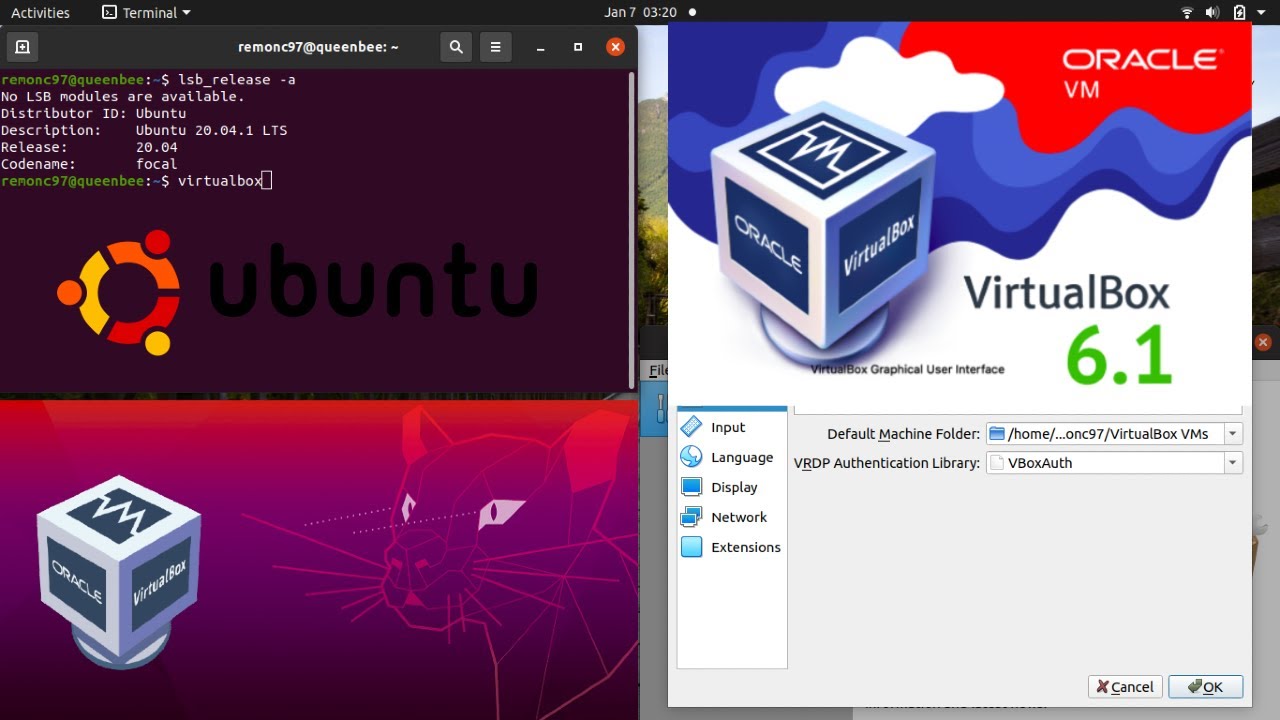Click the terminal title 'remonc97@queenbee: ~'
This screenshot has height=720, width=1280.
pyautogui.click(x=318, y=47)
